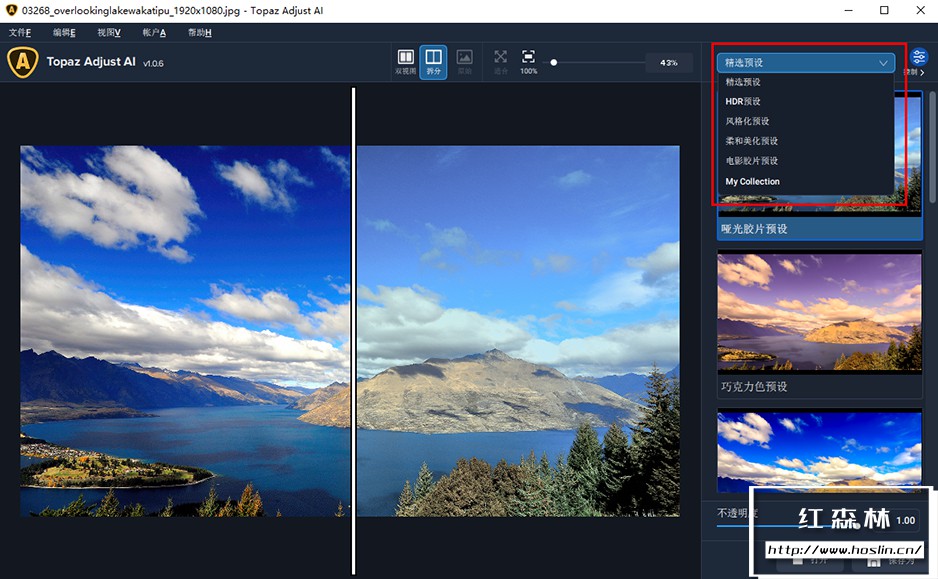Collapse the 精选预设 preset category dropdown
938x579 pixels.
pyautogui.click(x=806, y=62)
